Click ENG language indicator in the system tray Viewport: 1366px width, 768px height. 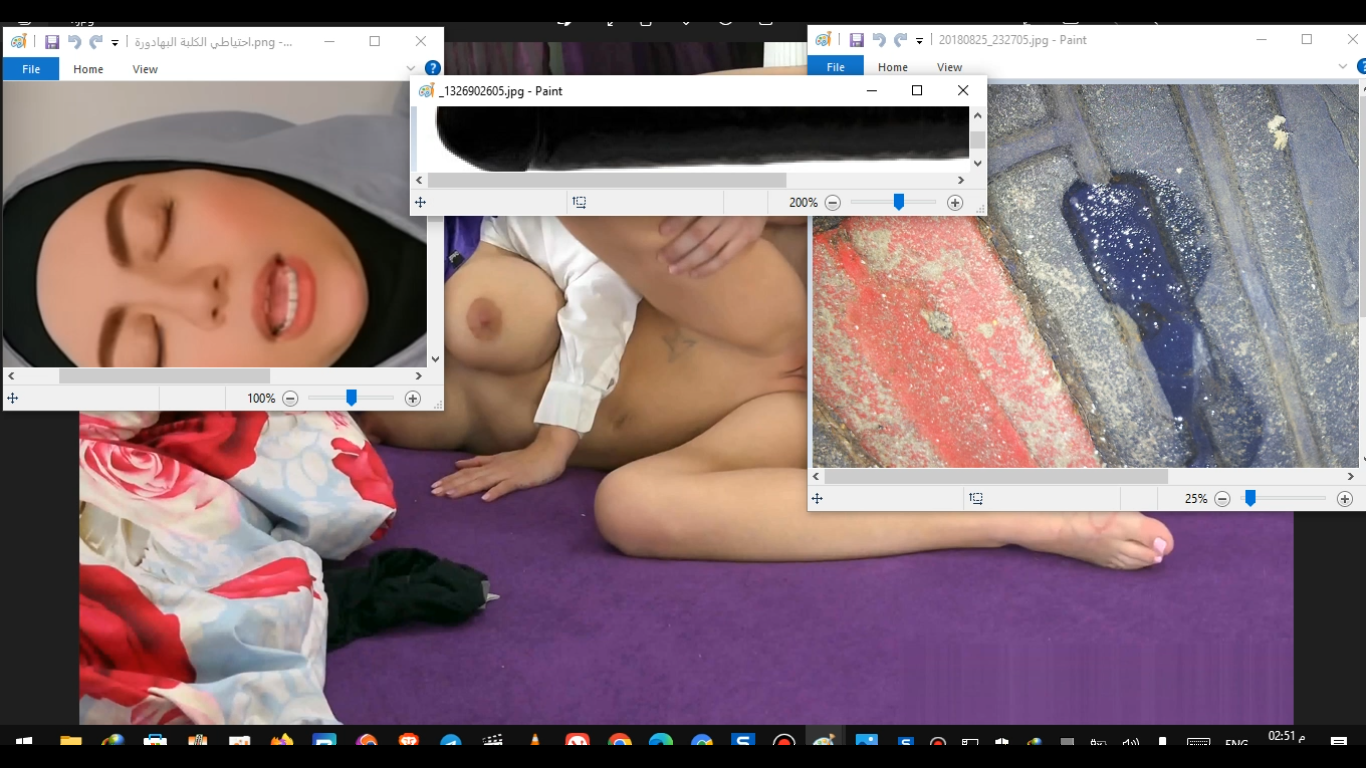click(1236, 743)
